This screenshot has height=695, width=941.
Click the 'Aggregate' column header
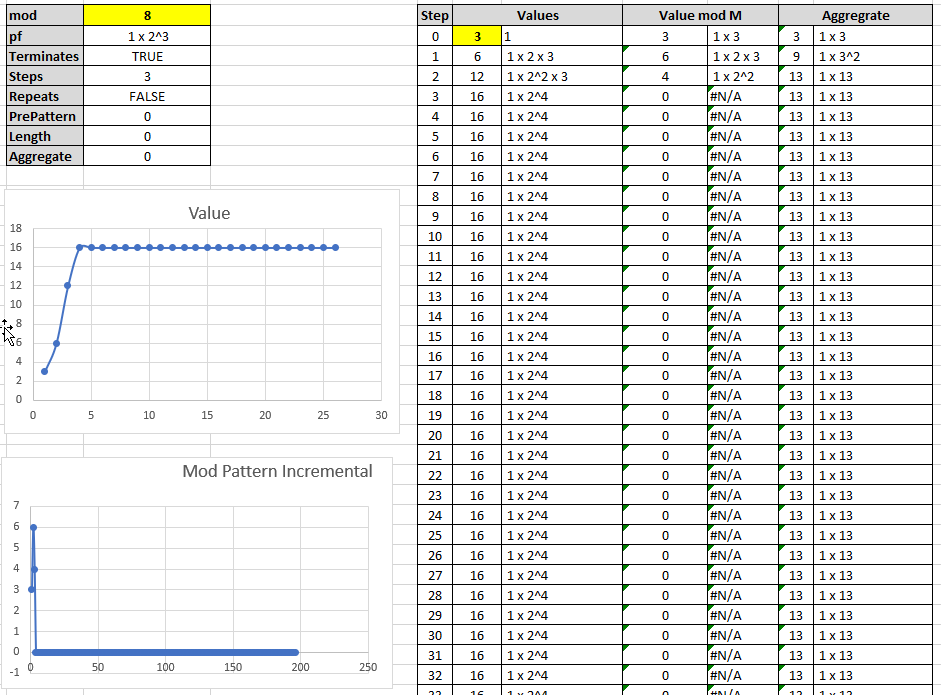(x=856, y=16)
